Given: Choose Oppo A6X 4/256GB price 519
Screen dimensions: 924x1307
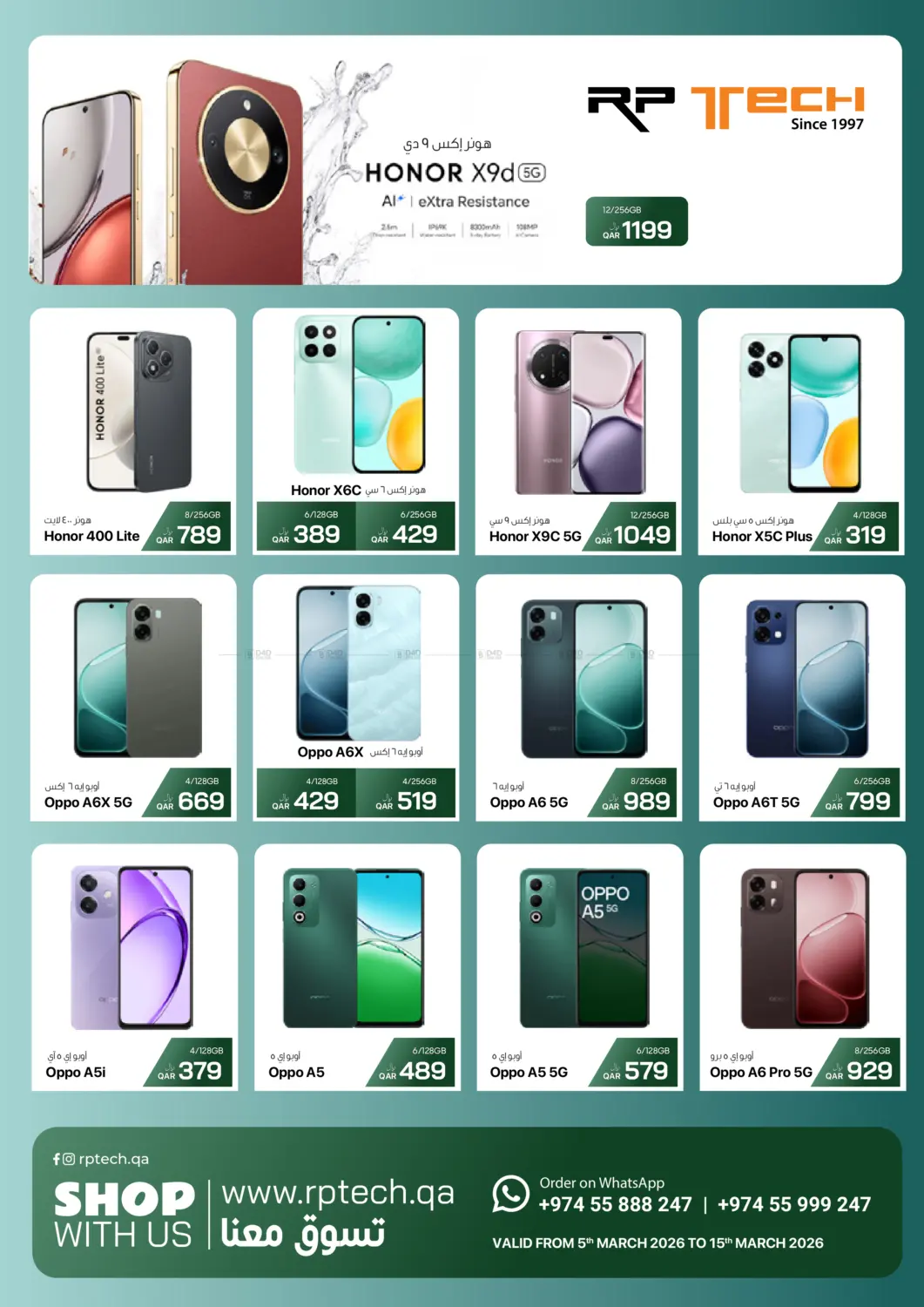Looking at the screenshot, I should 405,793.
